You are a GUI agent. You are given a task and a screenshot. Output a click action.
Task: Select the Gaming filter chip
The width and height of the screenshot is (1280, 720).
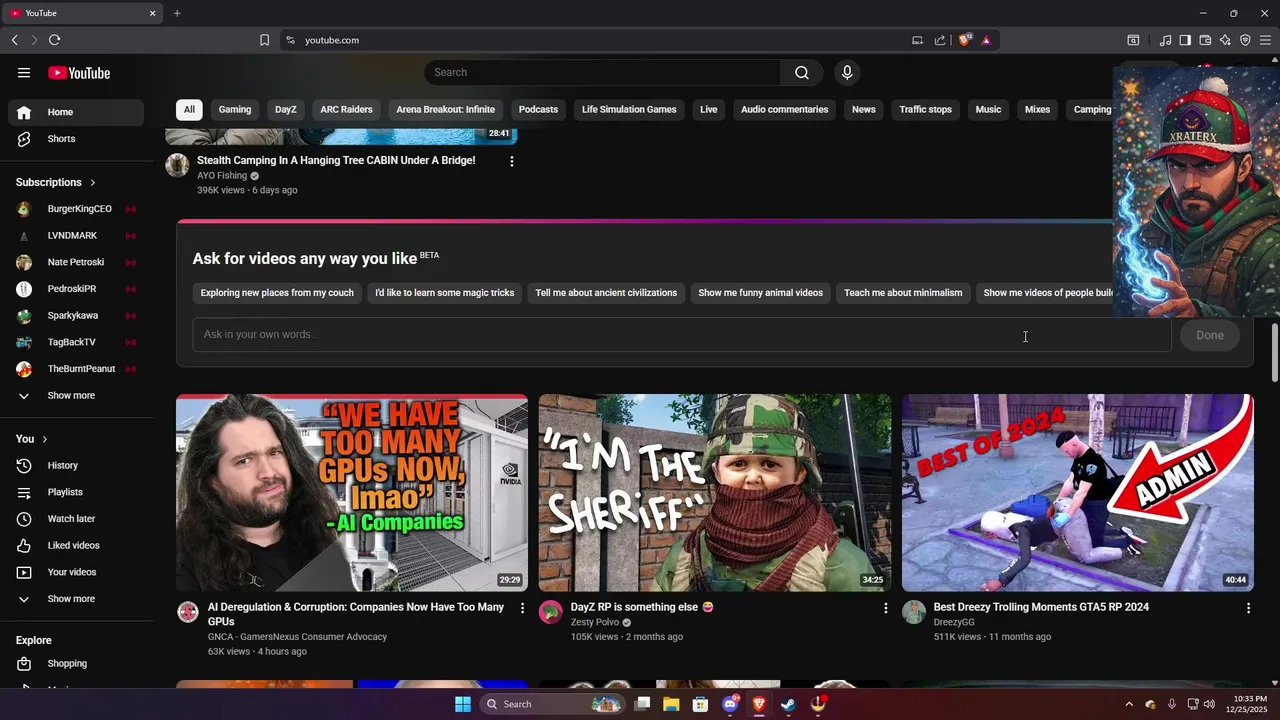(235, 109)
